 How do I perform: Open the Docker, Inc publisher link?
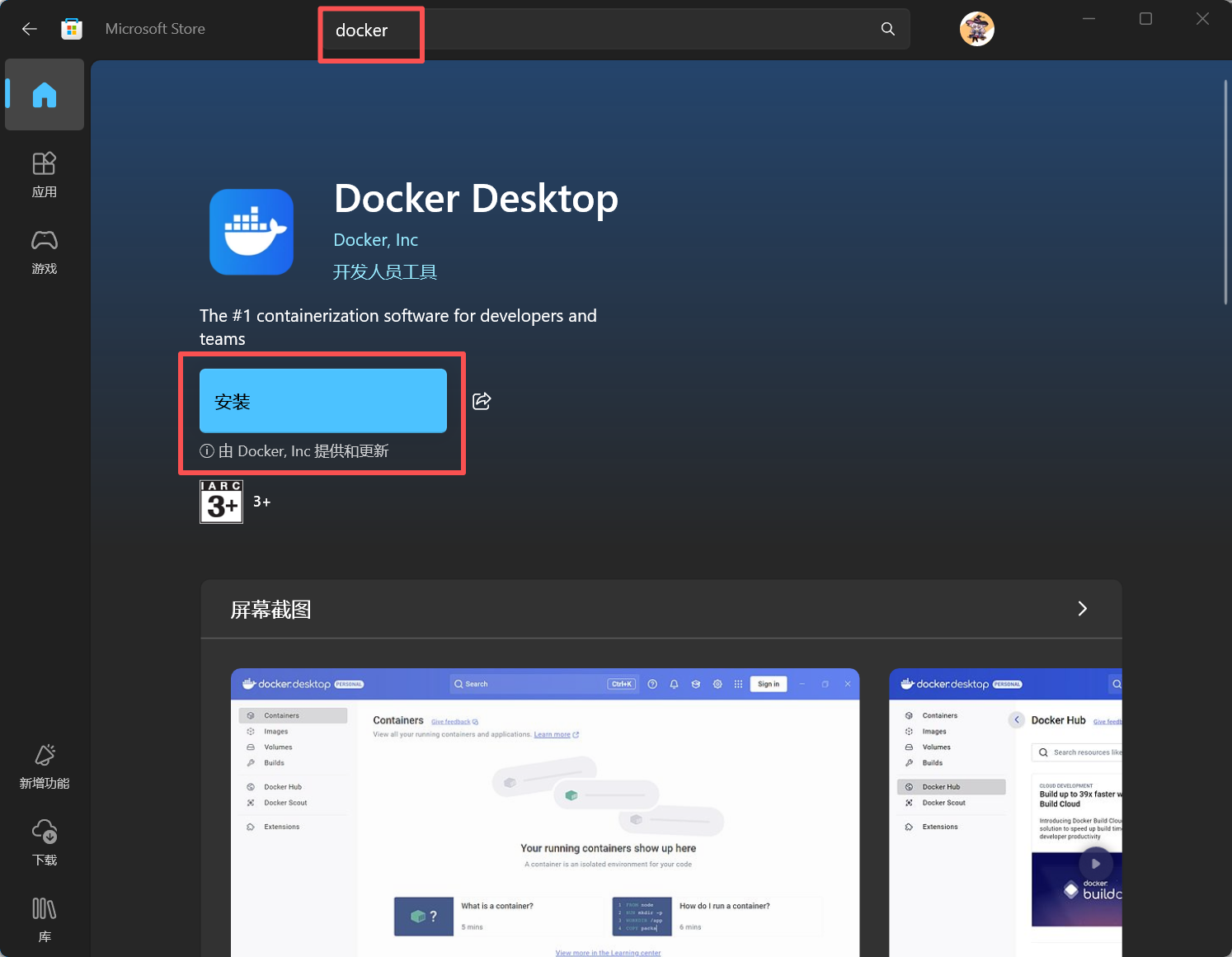point(375,240)
